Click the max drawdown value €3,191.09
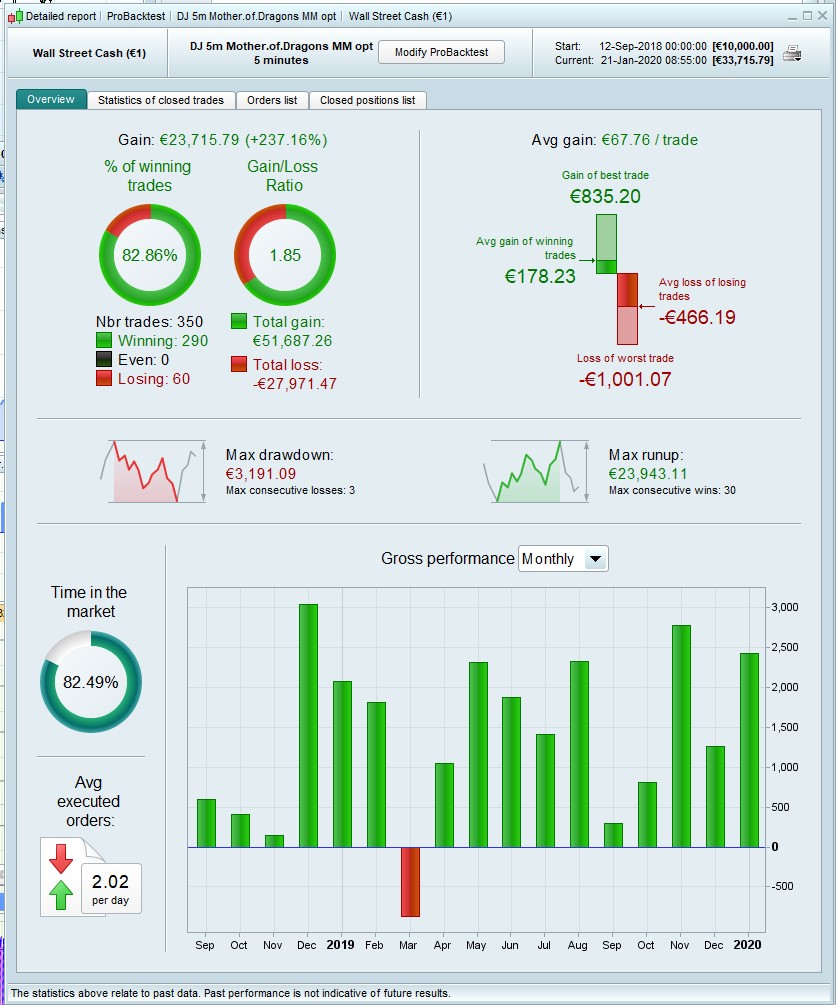 click(261, 474)
